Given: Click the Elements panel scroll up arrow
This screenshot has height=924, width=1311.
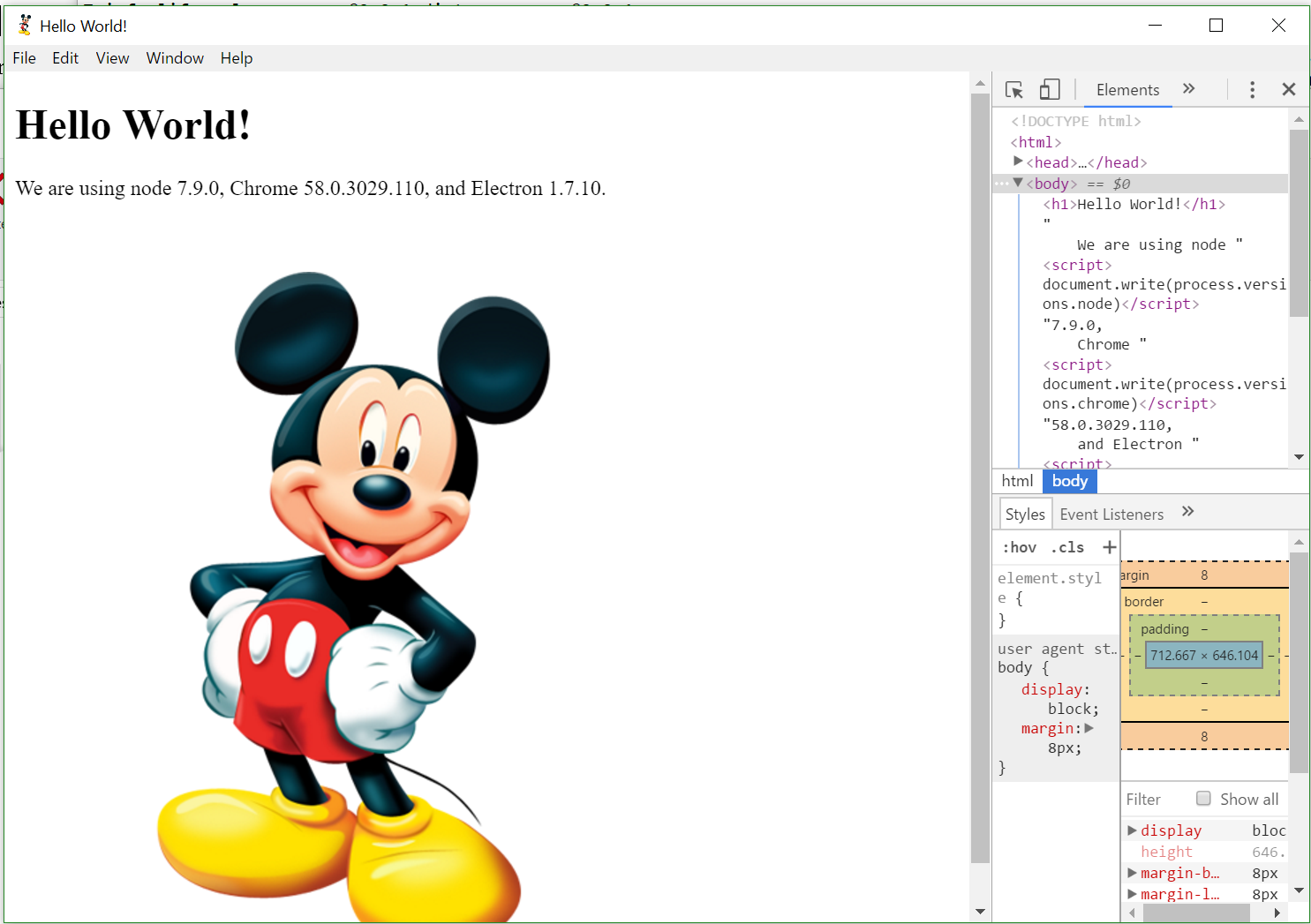Looking at the screenshot, I should 1299,119.
